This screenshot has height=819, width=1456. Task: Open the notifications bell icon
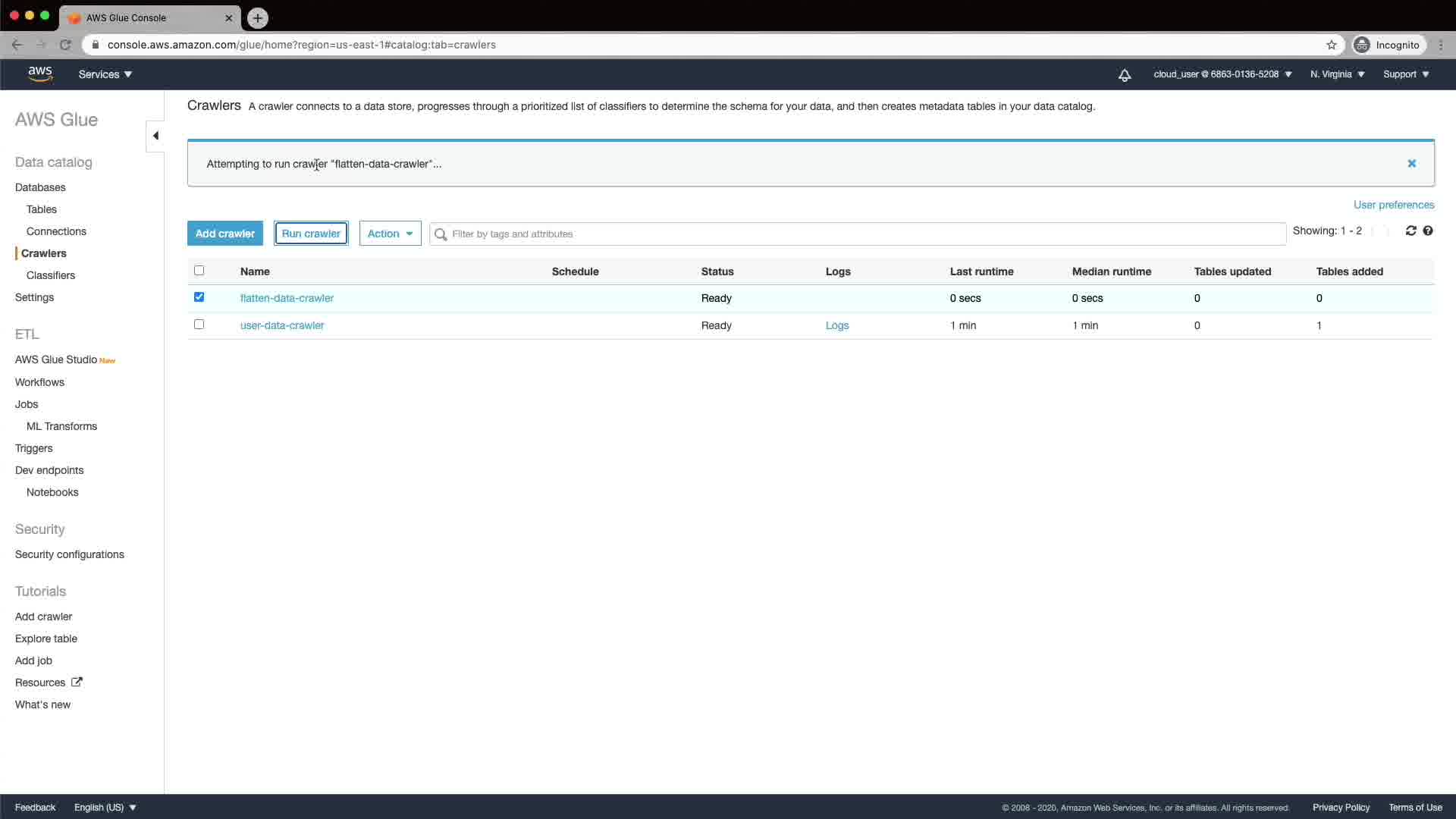pyautogui.click(x=1125, y=74)
